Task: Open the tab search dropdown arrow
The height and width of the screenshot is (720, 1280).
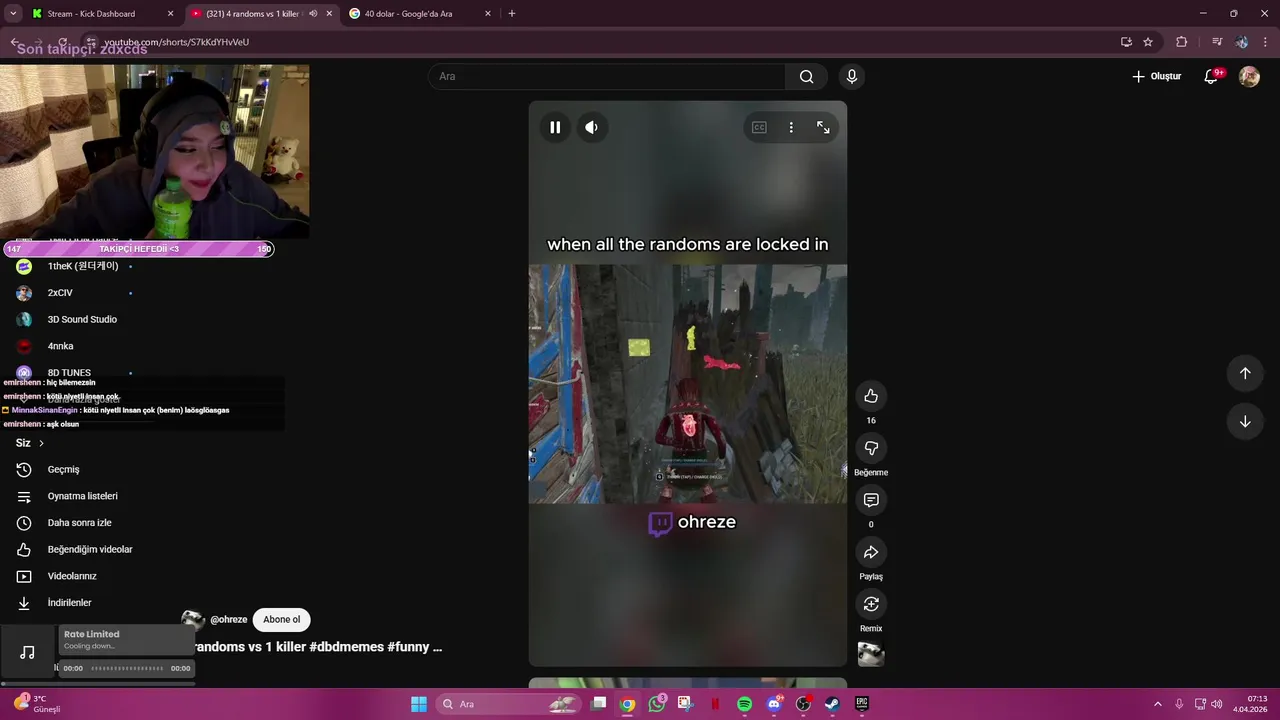Action: [13, 14]
